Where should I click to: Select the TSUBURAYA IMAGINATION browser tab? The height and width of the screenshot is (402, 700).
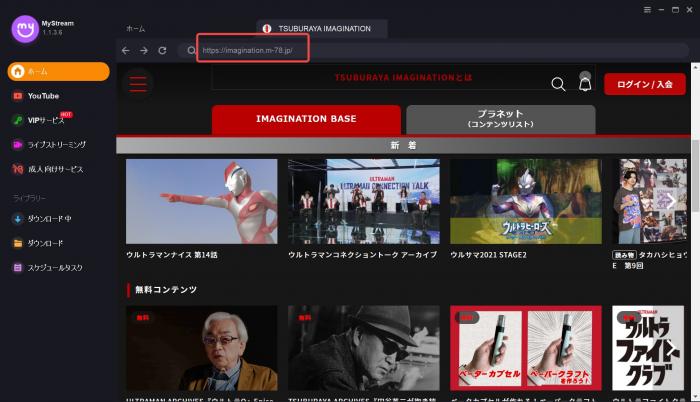(x=321, y=29)
